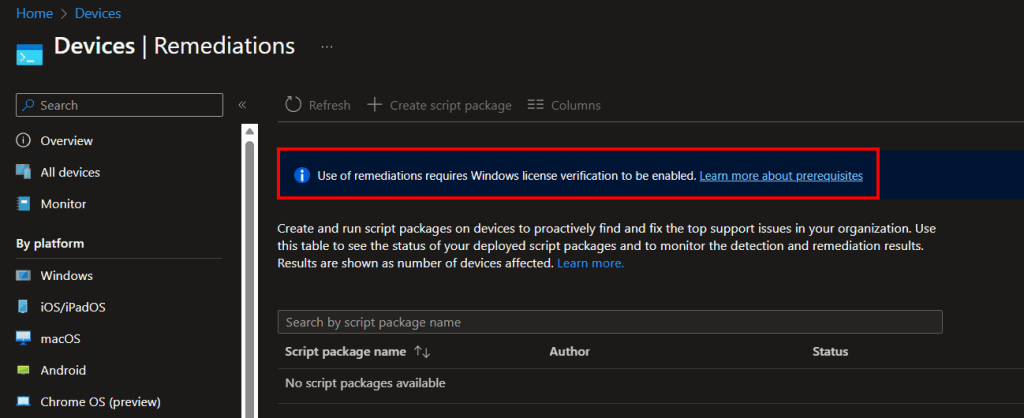This screenshot has height=418, width=1024.
Task: Click the sidebar Search box
Action: (120, 105)
